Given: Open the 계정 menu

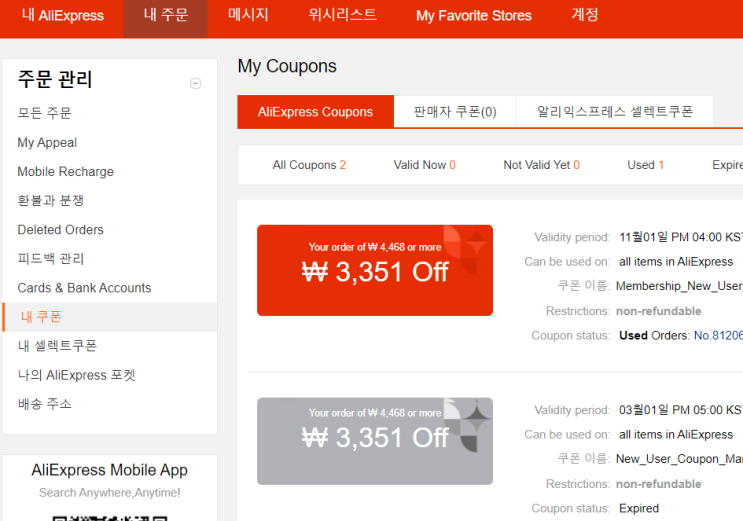Looking at the screenshot, I should click(x=585, y=15).
